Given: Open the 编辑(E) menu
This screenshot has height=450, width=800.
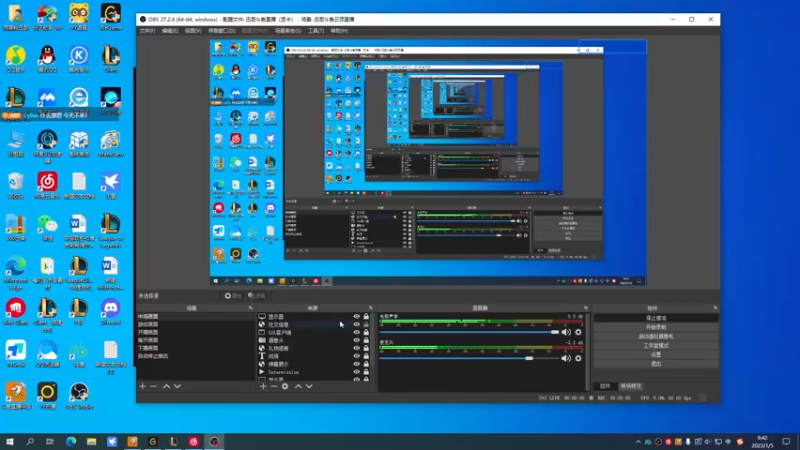Looking at the screenshot, I should 170,31.
